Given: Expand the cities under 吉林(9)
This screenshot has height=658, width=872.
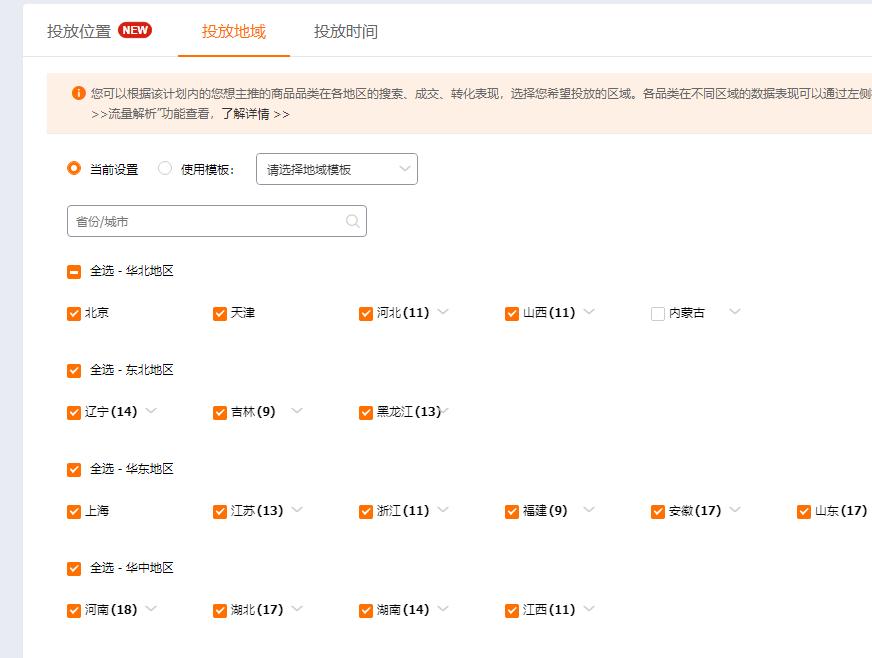Looking at the screenshot, I should coord(295,411).
